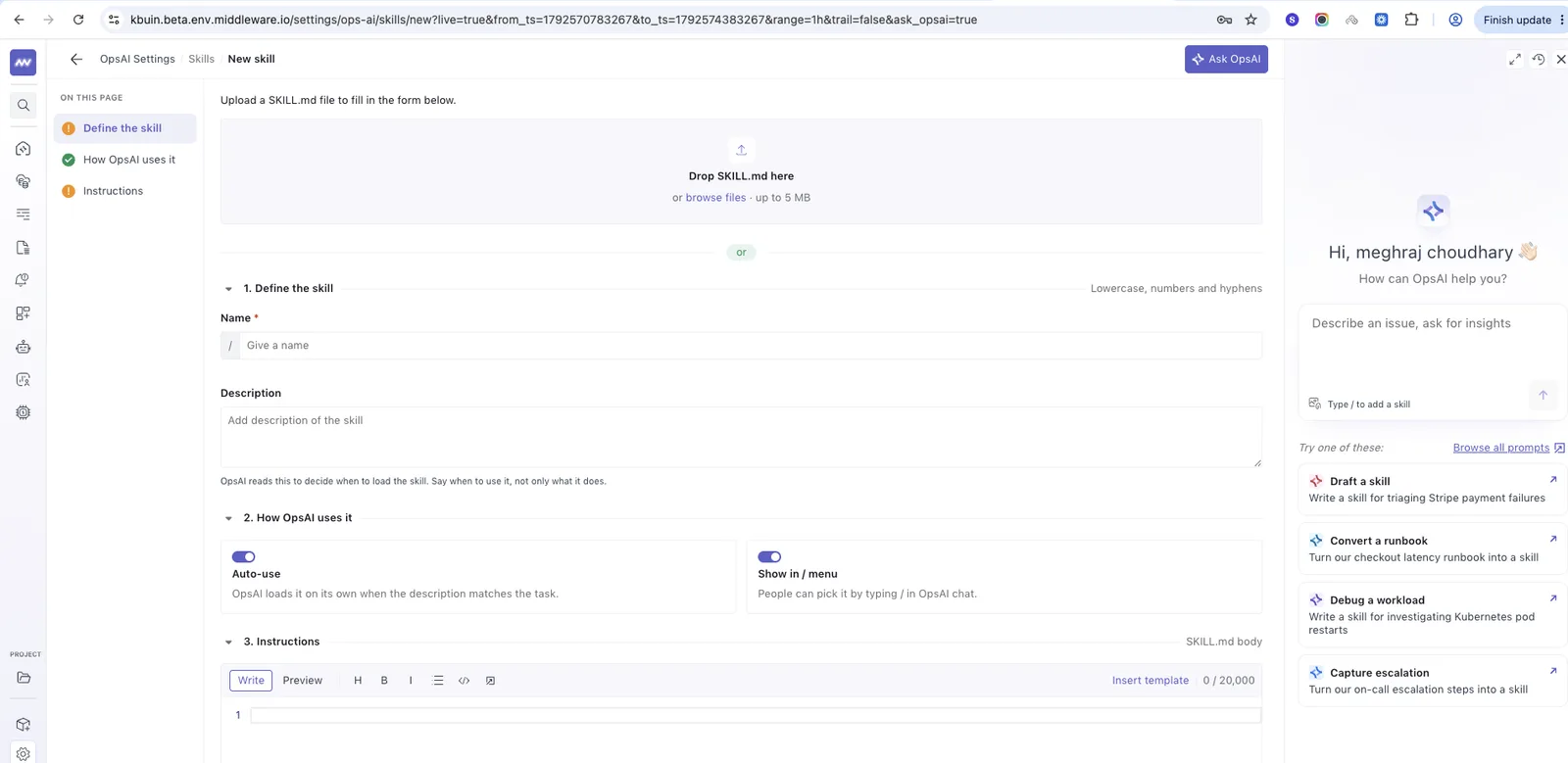Choose the 'Draft a skill' prompt card
This screenshot has height=763, width=1568.
click(x=1432, y=490)
